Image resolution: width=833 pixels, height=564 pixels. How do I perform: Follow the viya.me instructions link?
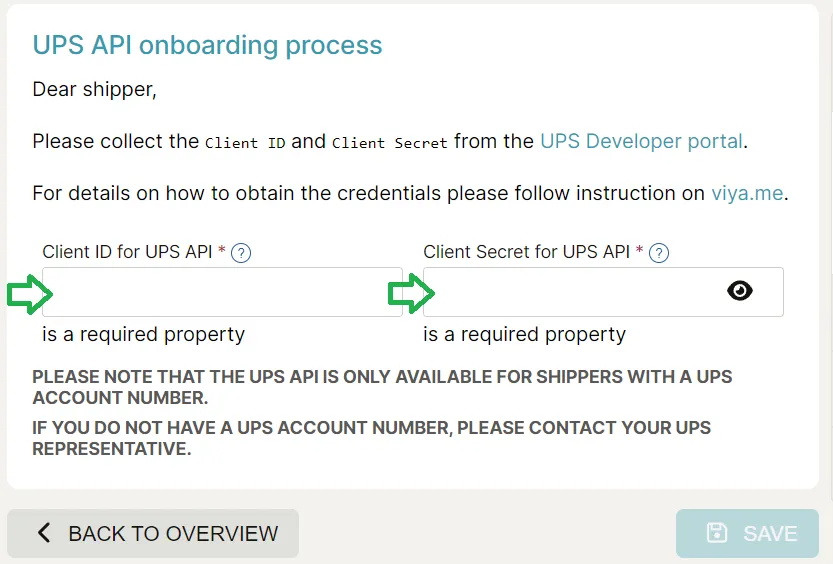point(747,193)
